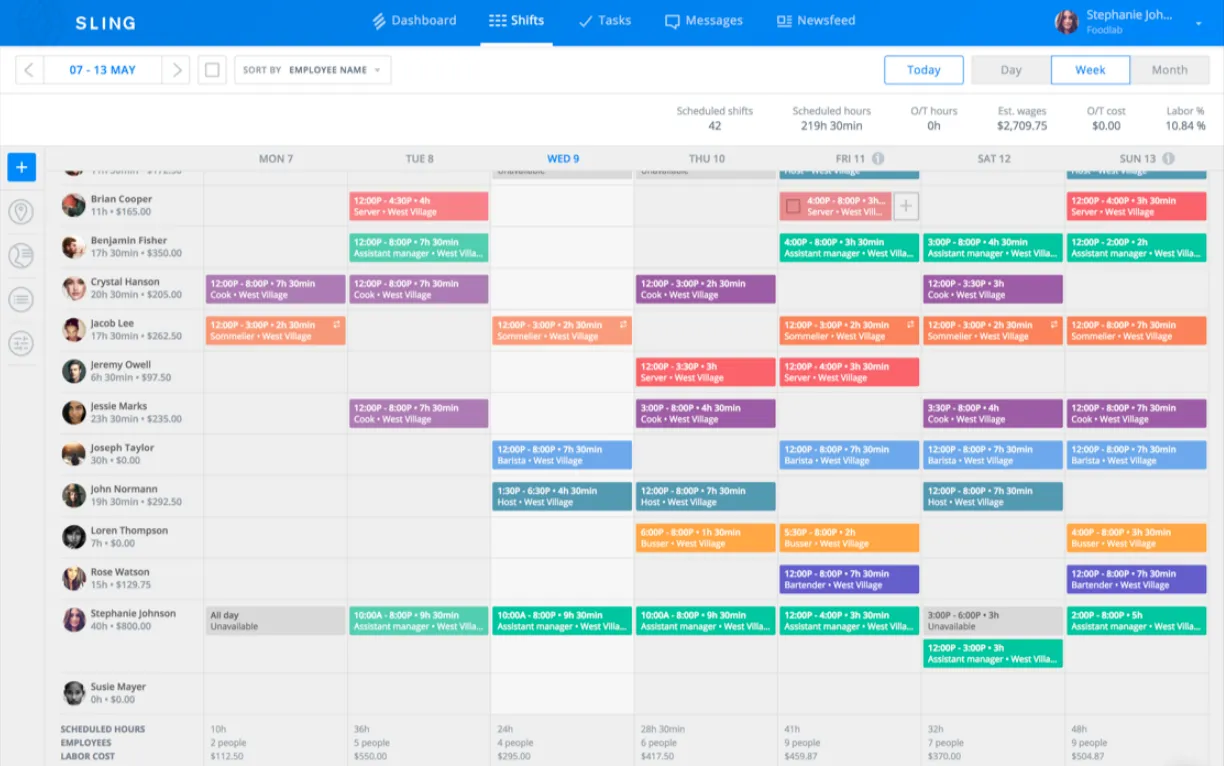Click the SLING logo
The height and width of the screenshot is (766, 1224).
[x=105, y=22]
